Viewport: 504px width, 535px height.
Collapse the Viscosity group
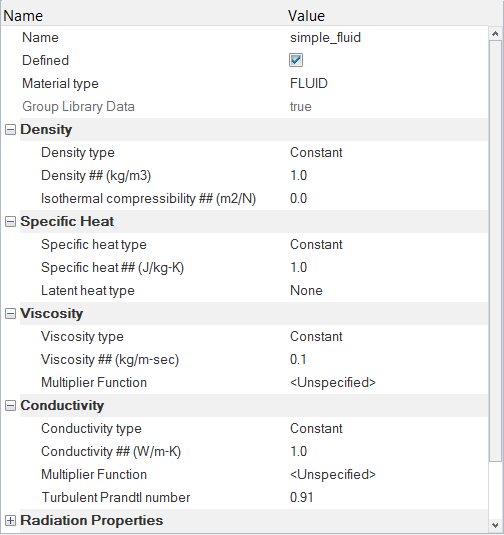coord(10,314)
